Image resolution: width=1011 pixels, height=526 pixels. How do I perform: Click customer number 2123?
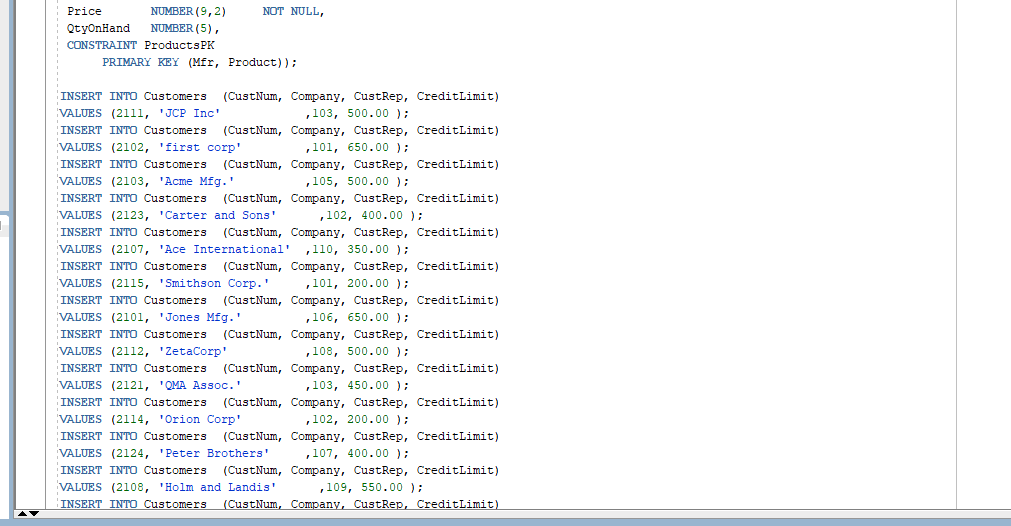click(x=130, y=215)
